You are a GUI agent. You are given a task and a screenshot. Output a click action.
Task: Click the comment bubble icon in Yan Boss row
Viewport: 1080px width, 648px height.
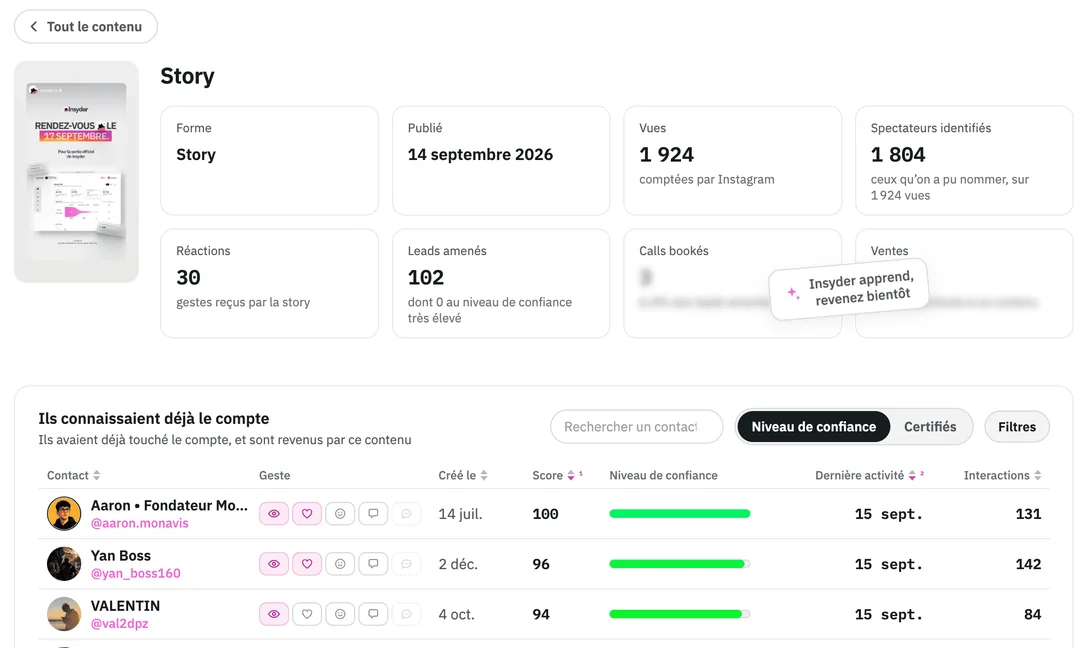coord(373,564)
